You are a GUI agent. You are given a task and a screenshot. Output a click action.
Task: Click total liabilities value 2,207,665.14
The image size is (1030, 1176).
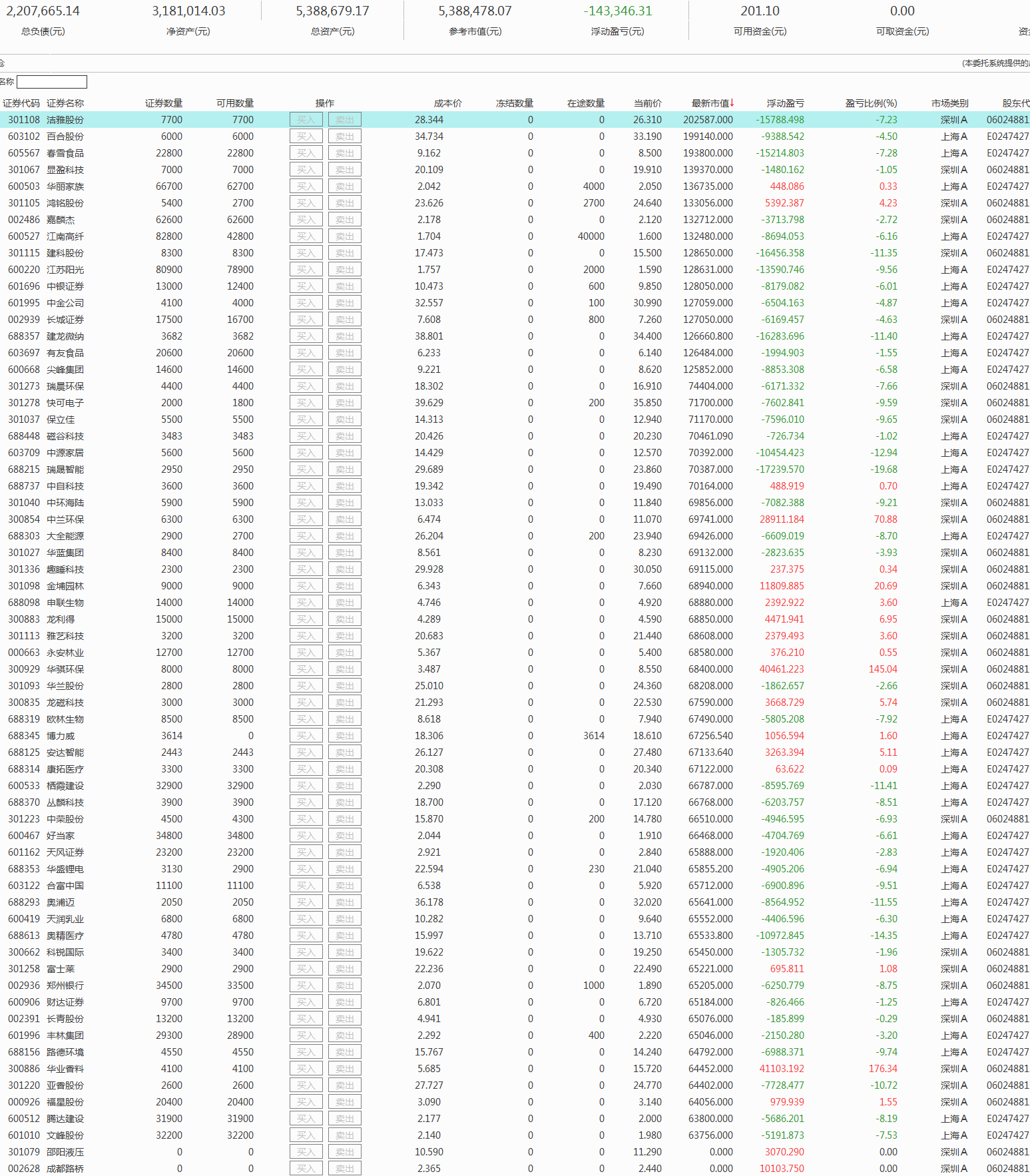(43, 11)
